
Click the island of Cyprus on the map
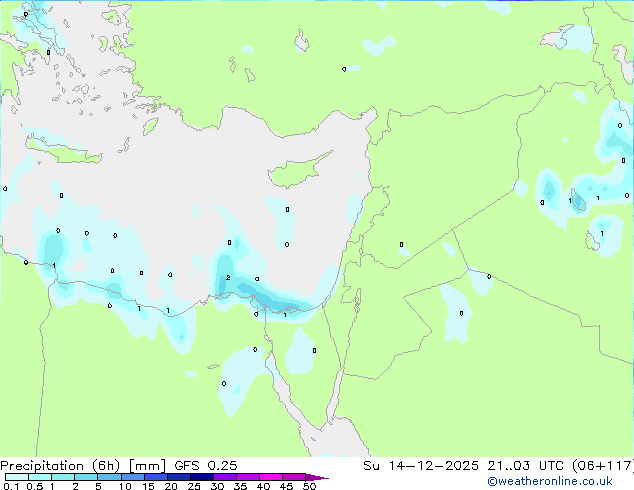[299, 171]
